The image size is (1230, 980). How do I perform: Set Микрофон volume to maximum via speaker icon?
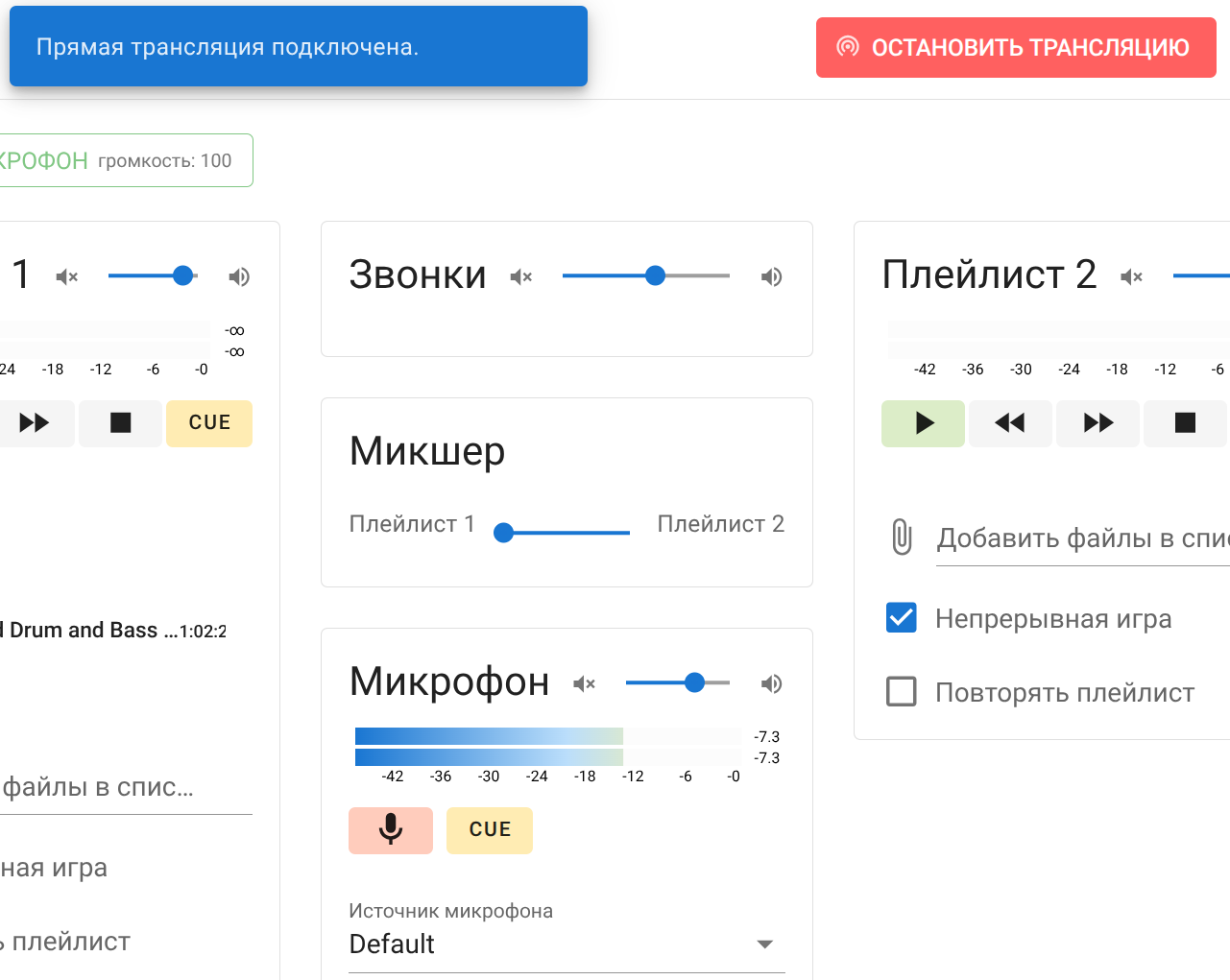tap(771, 683)
